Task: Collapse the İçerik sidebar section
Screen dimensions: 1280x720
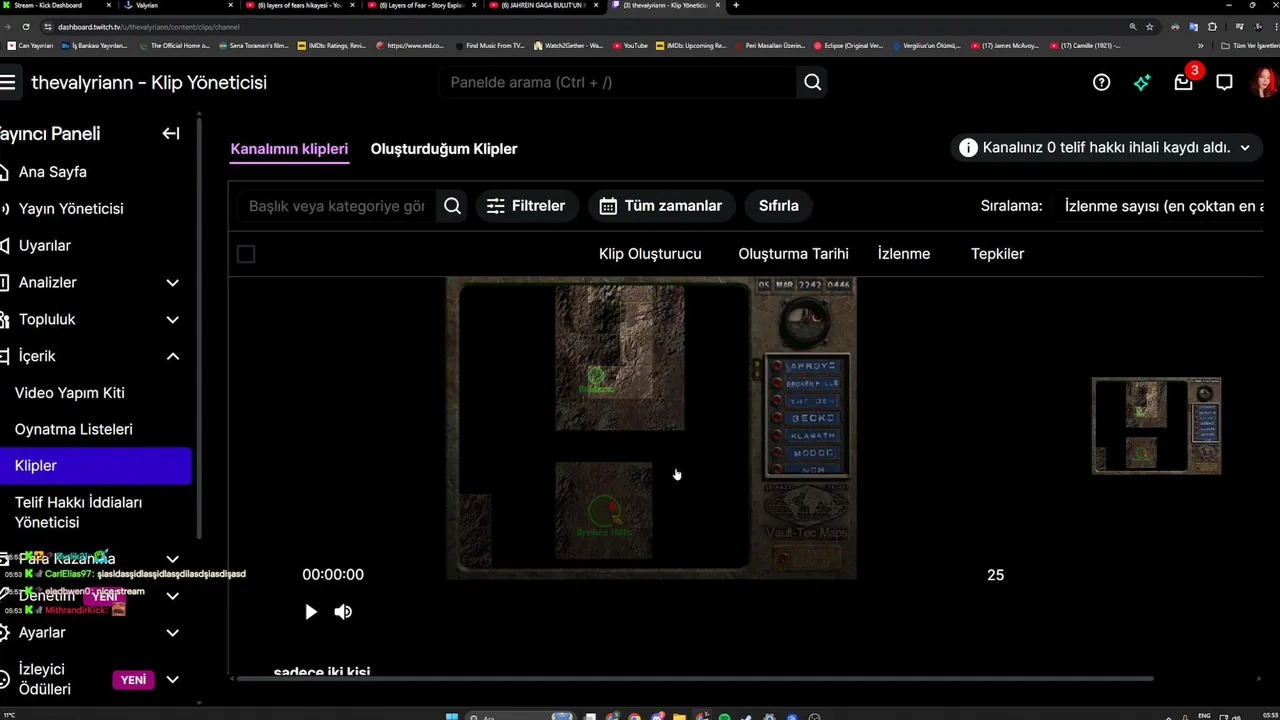Action: pyautogui.click(x=172, y=356)
